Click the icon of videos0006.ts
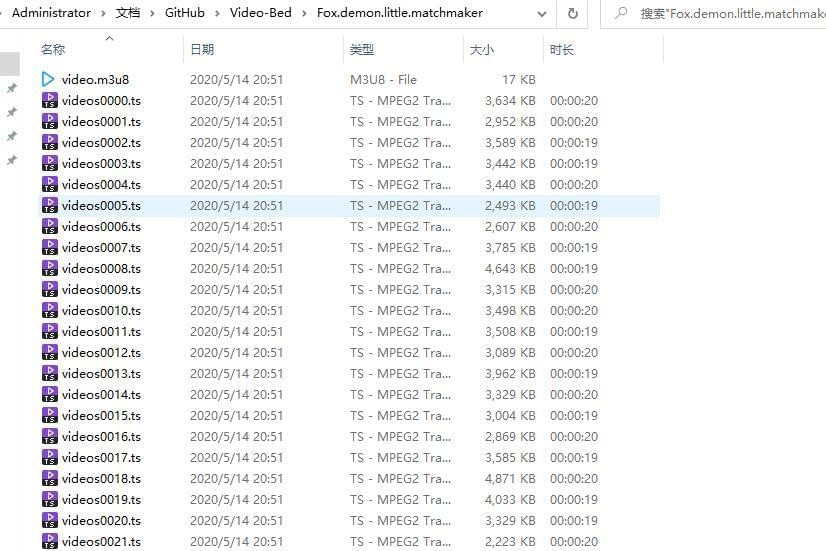 click(x=50, y=227)
